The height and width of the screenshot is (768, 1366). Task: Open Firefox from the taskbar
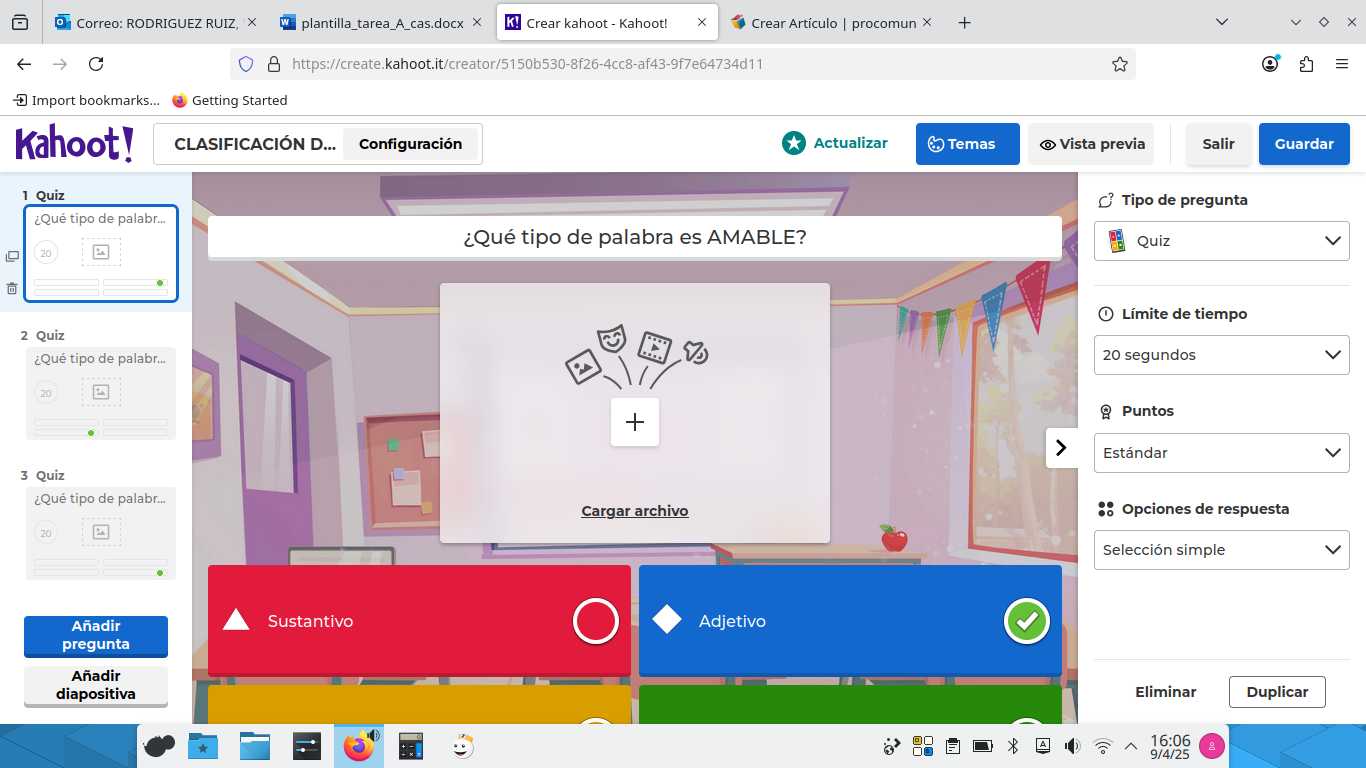pyautogui.click(x=358, y=745)
